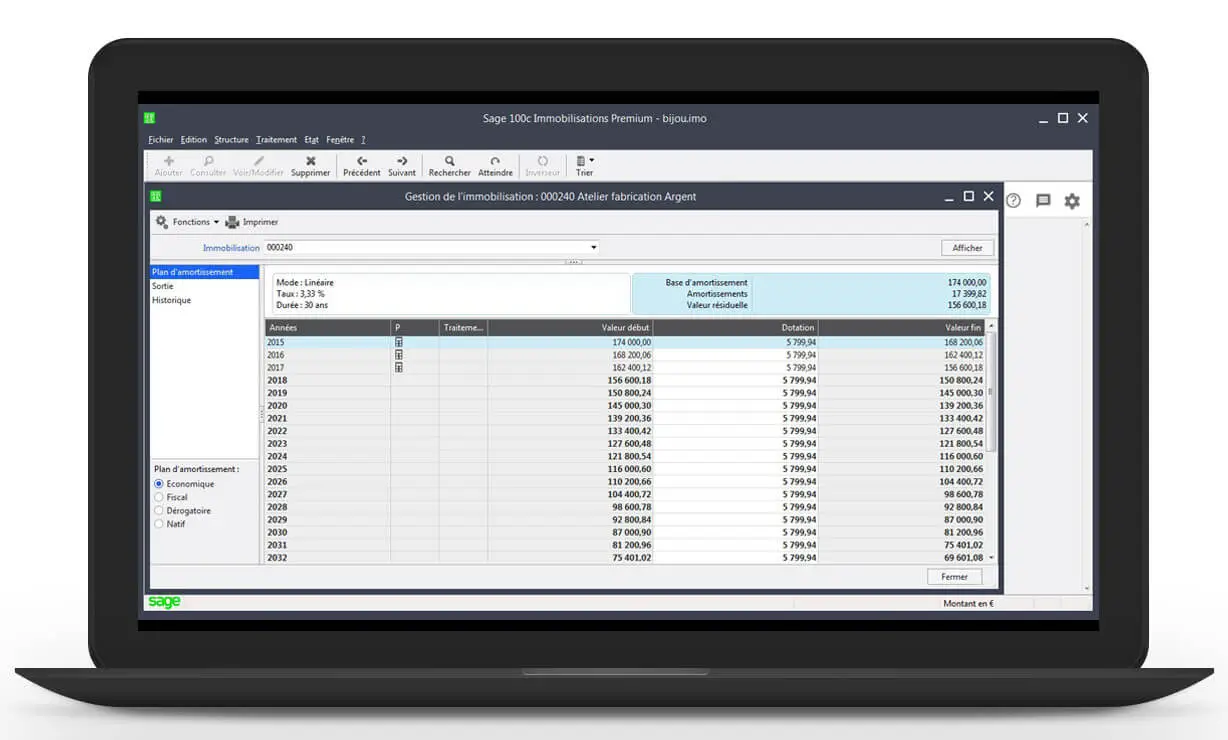
Task: Open the help question mark icon
Action: pos(1013,201)
